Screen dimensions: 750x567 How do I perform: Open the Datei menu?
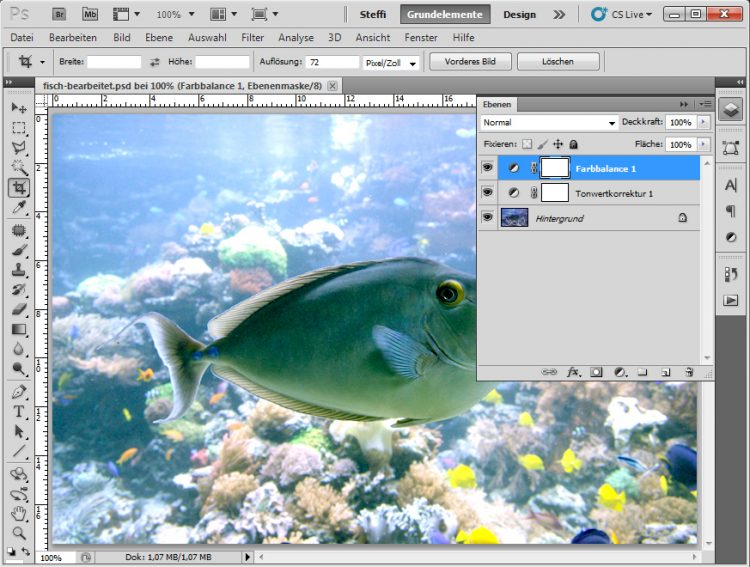pos(22,37)
